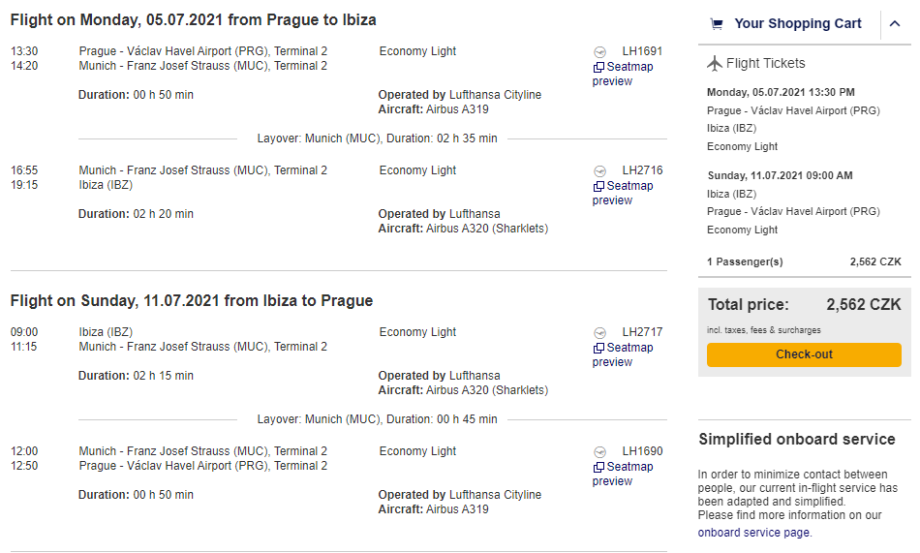Click the Ibiza to Prague flight heading
920x553 pixels.
191,301
